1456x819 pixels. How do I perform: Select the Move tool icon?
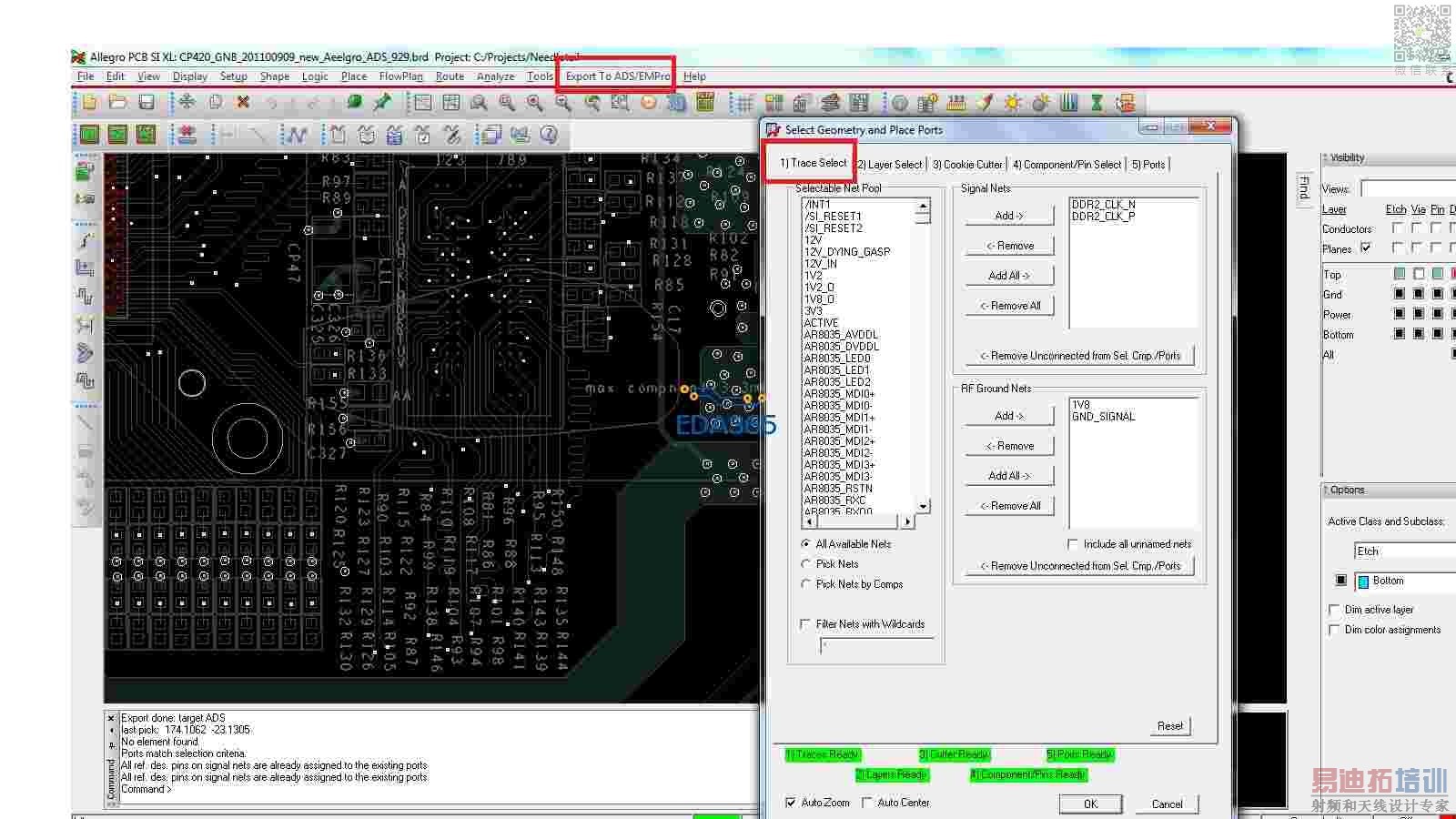coord(187,102)
